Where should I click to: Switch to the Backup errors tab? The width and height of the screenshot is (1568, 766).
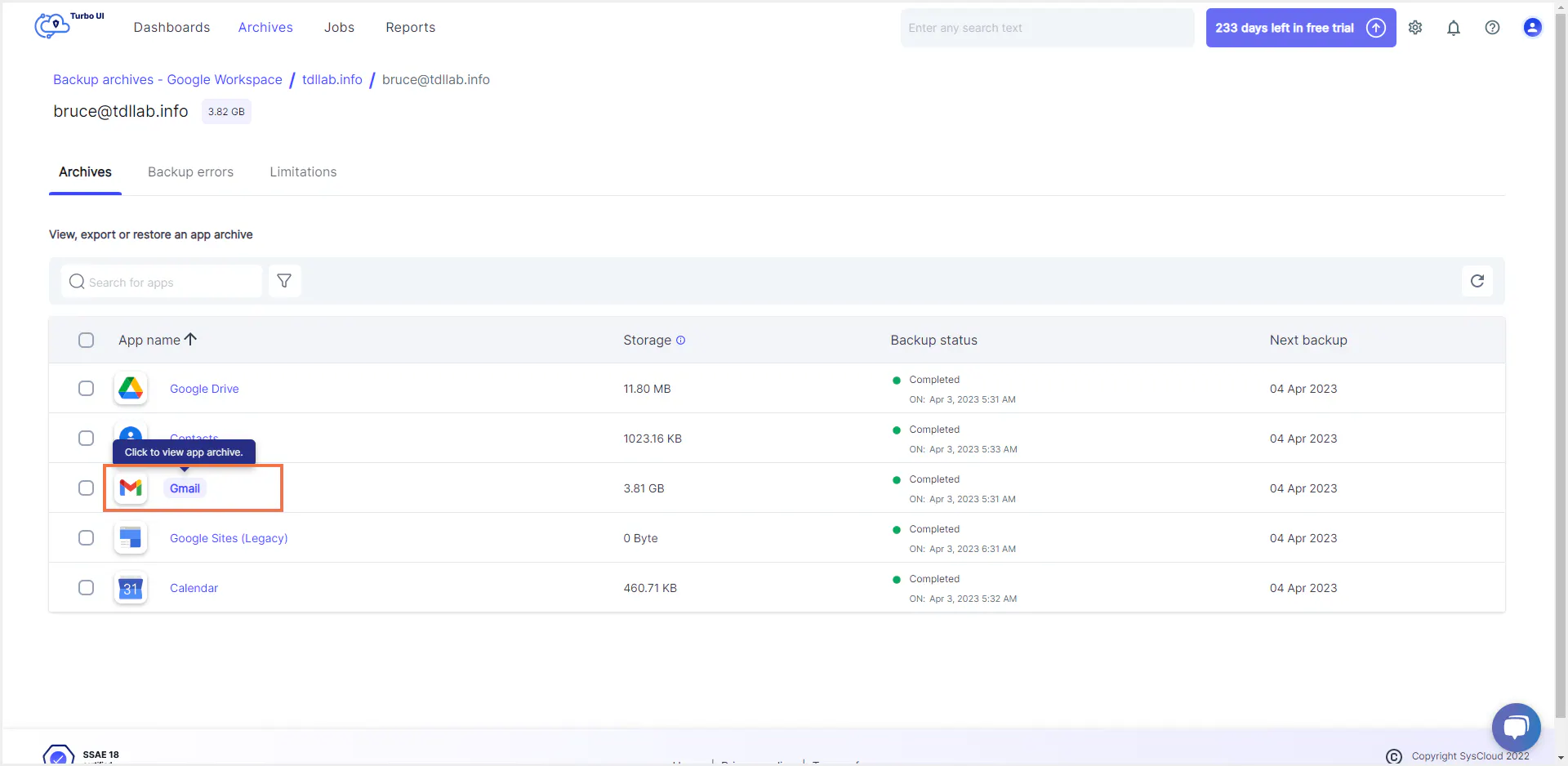click(190, 172)
